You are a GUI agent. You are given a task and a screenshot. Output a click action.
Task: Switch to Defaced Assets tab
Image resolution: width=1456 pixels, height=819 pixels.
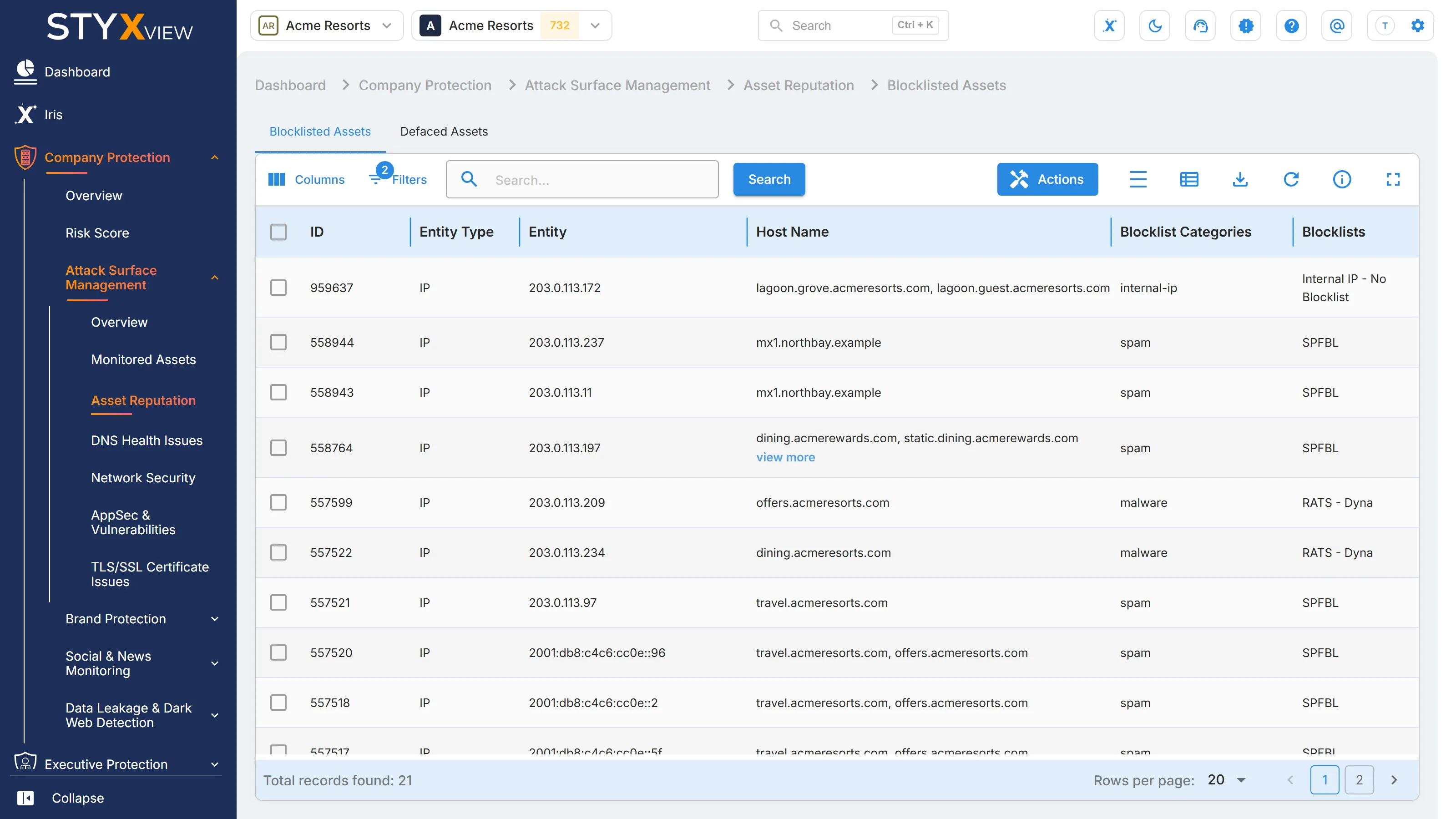pos(444,131)
